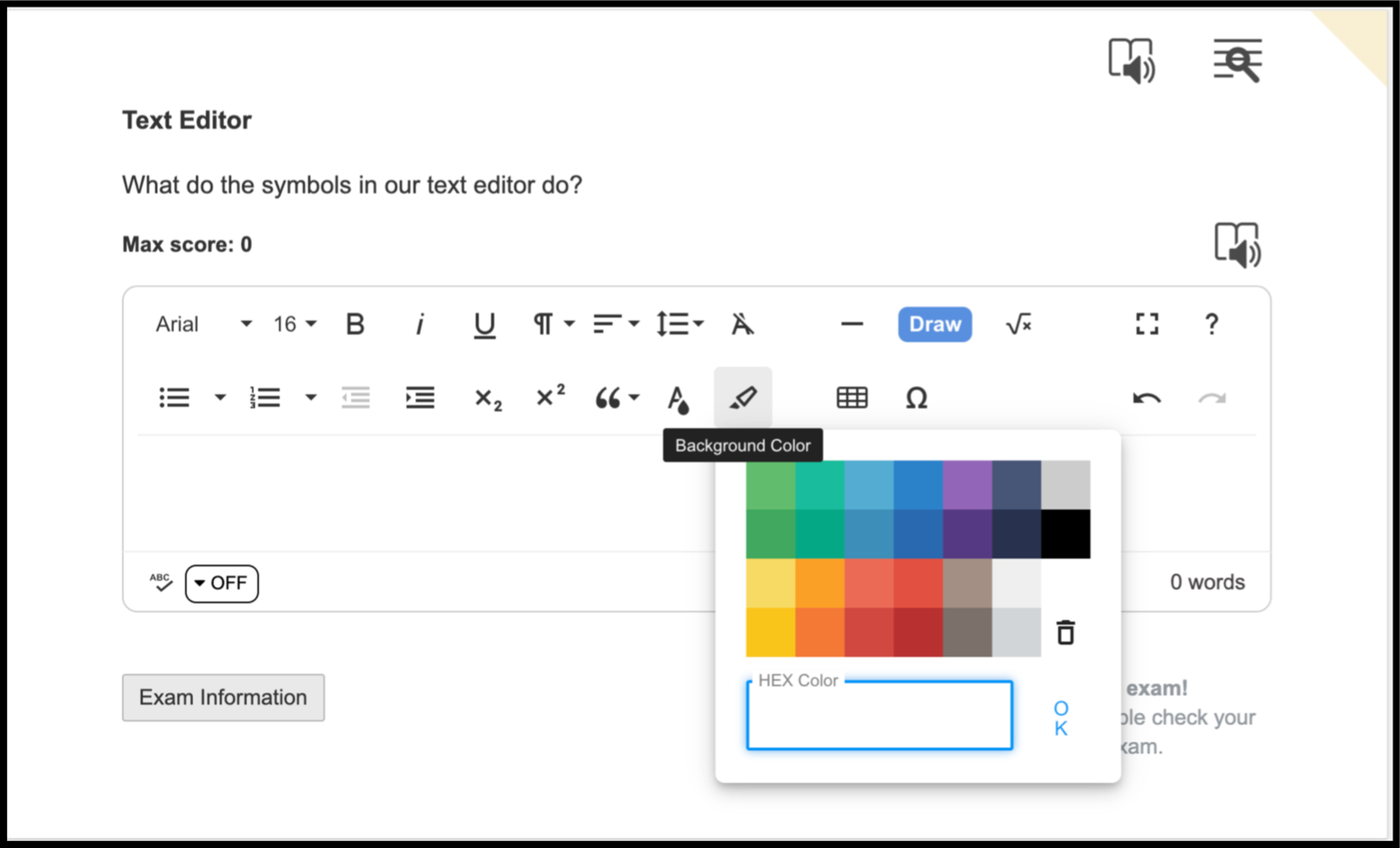Toggle bold formatting
This screenshot has width=1400, height=848.
click(355, 324)
